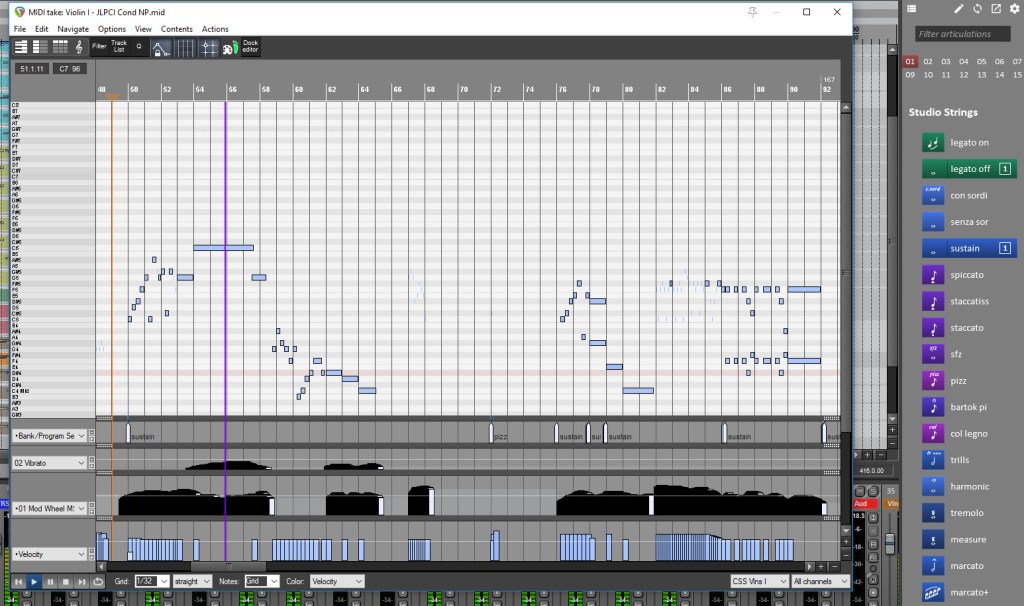Switch to musical notation view (treble clef)

79,47
